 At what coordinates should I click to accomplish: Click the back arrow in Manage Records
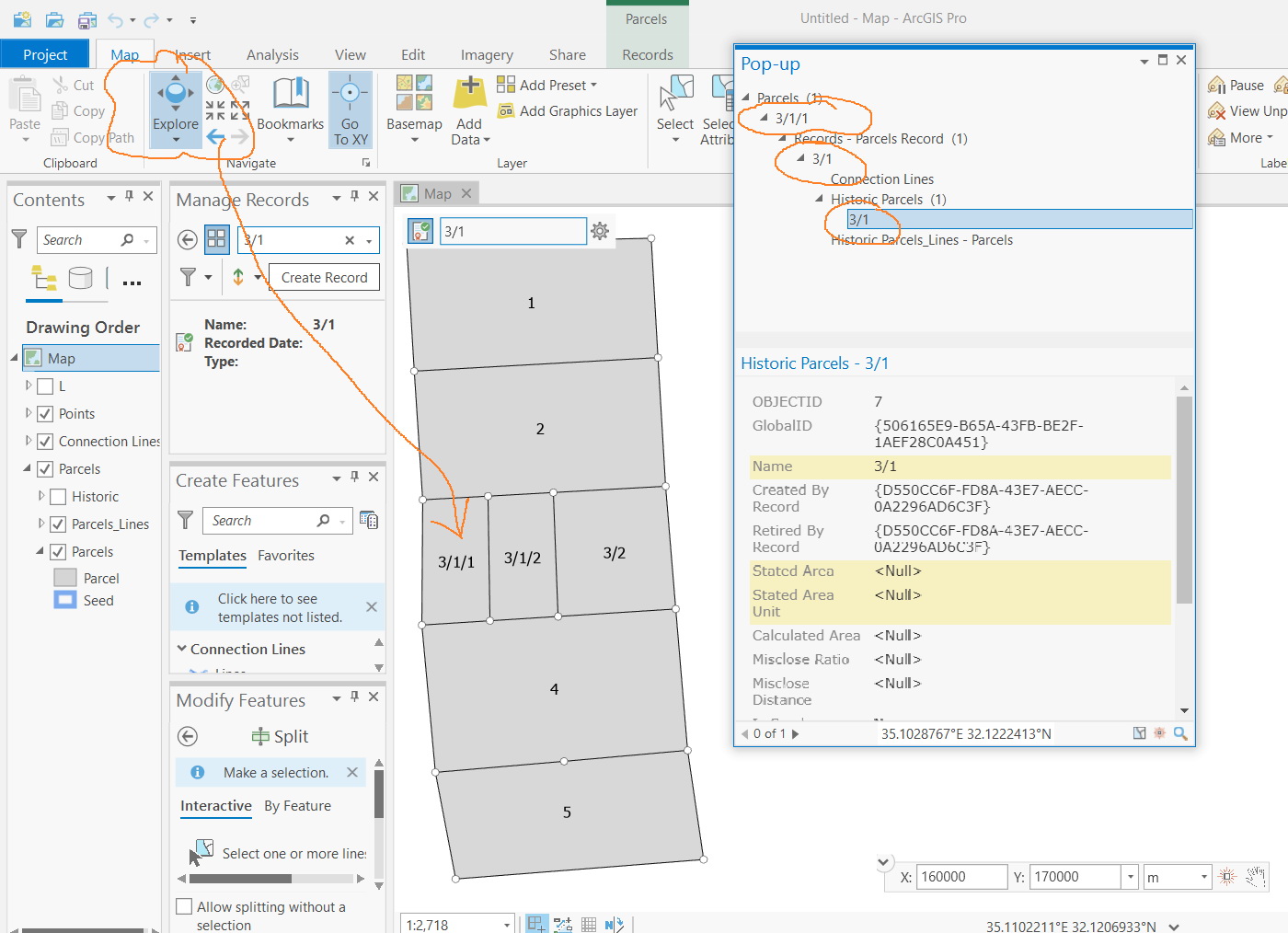tap(187, 240)
